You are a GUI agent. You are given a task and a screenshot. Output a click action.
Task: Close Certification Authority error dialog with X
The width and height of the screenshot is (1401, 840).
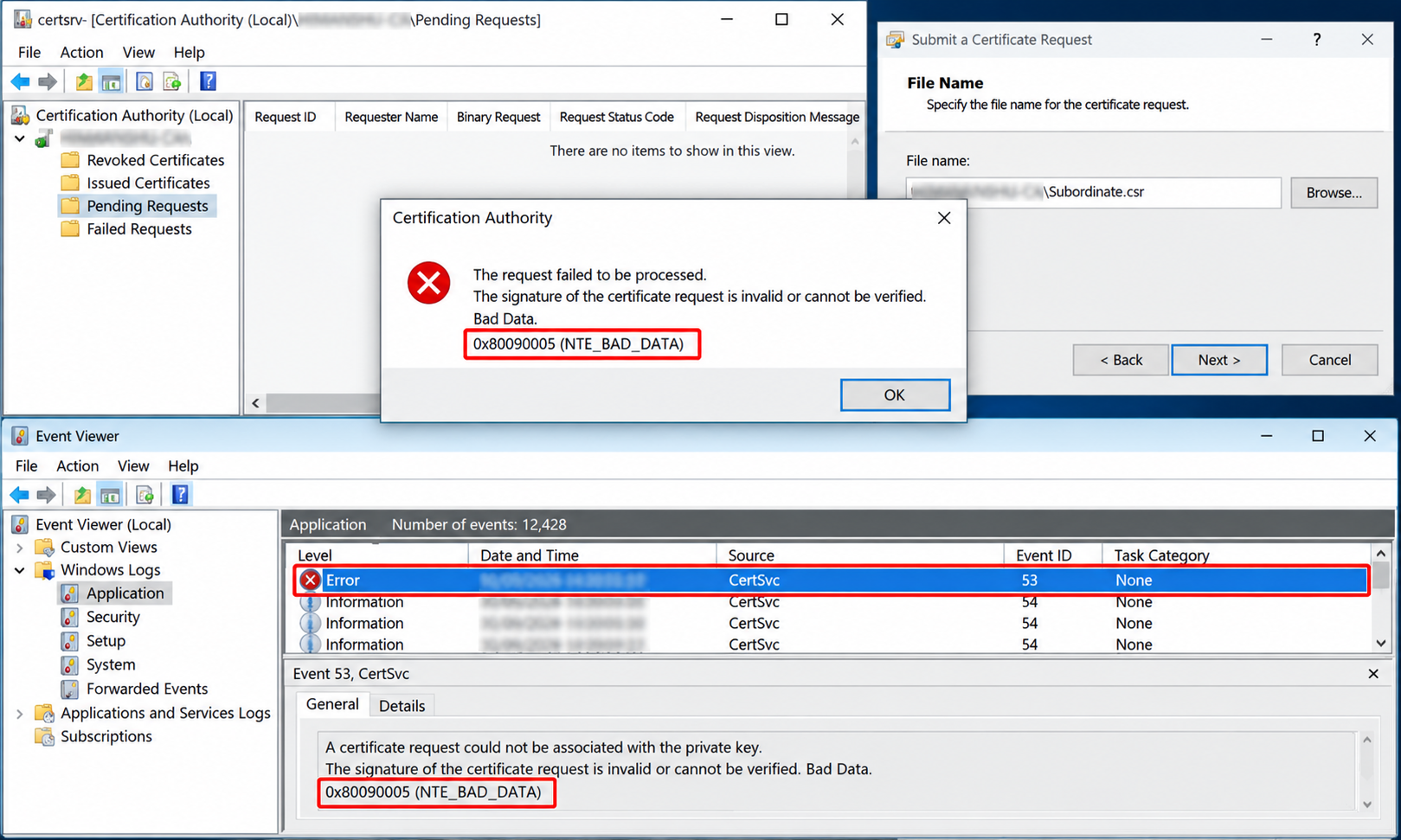pyautogui.click(x=944, y=218)
